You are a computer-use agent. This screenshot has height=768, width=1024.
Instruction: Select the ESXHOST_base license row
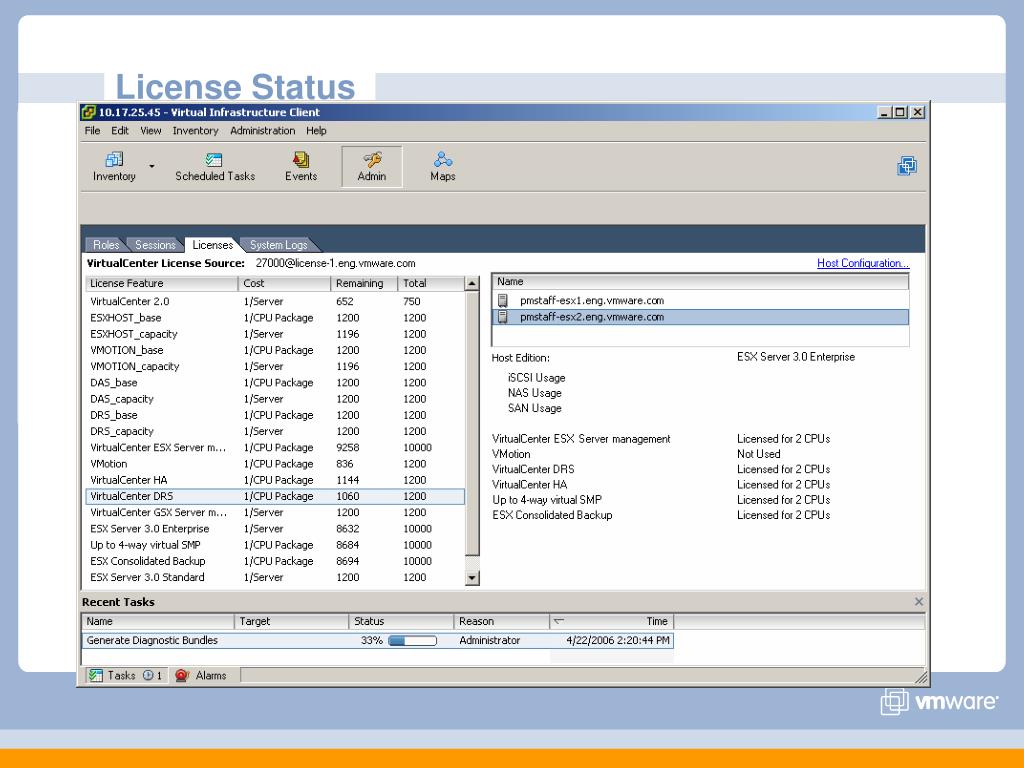(275, 317)
